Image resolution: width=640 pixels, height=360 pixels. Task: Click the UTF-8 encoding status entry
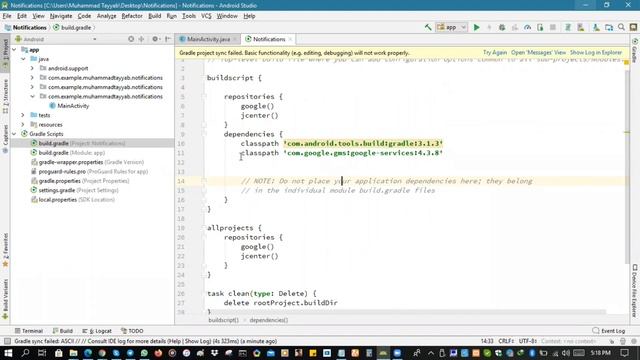[527, 341]
